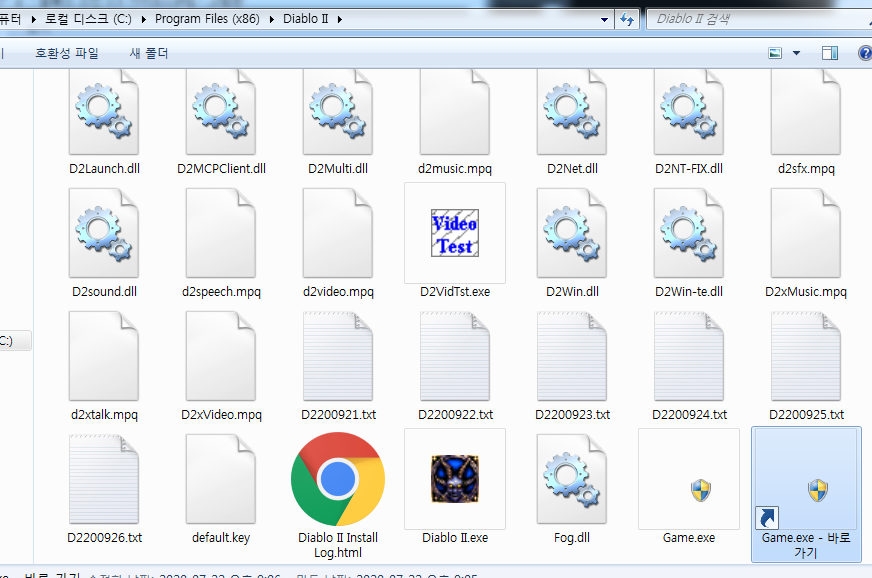This screenshot has height=578, width=872.
Task: Click the view mode icon in toolbar
Action: click(x=775, y=53)
